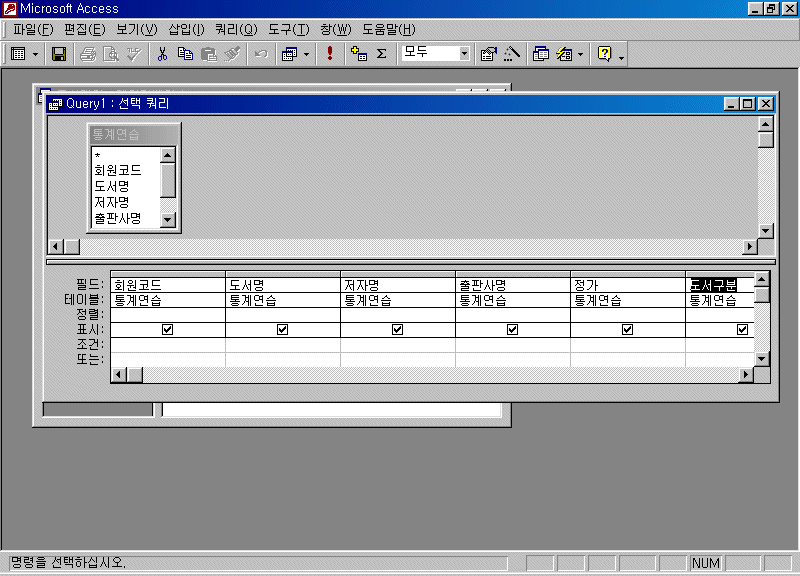Run the query with the red exclamation icon
Image resolution: width=800 pixels, height=576 pixels.
[330, 54]
